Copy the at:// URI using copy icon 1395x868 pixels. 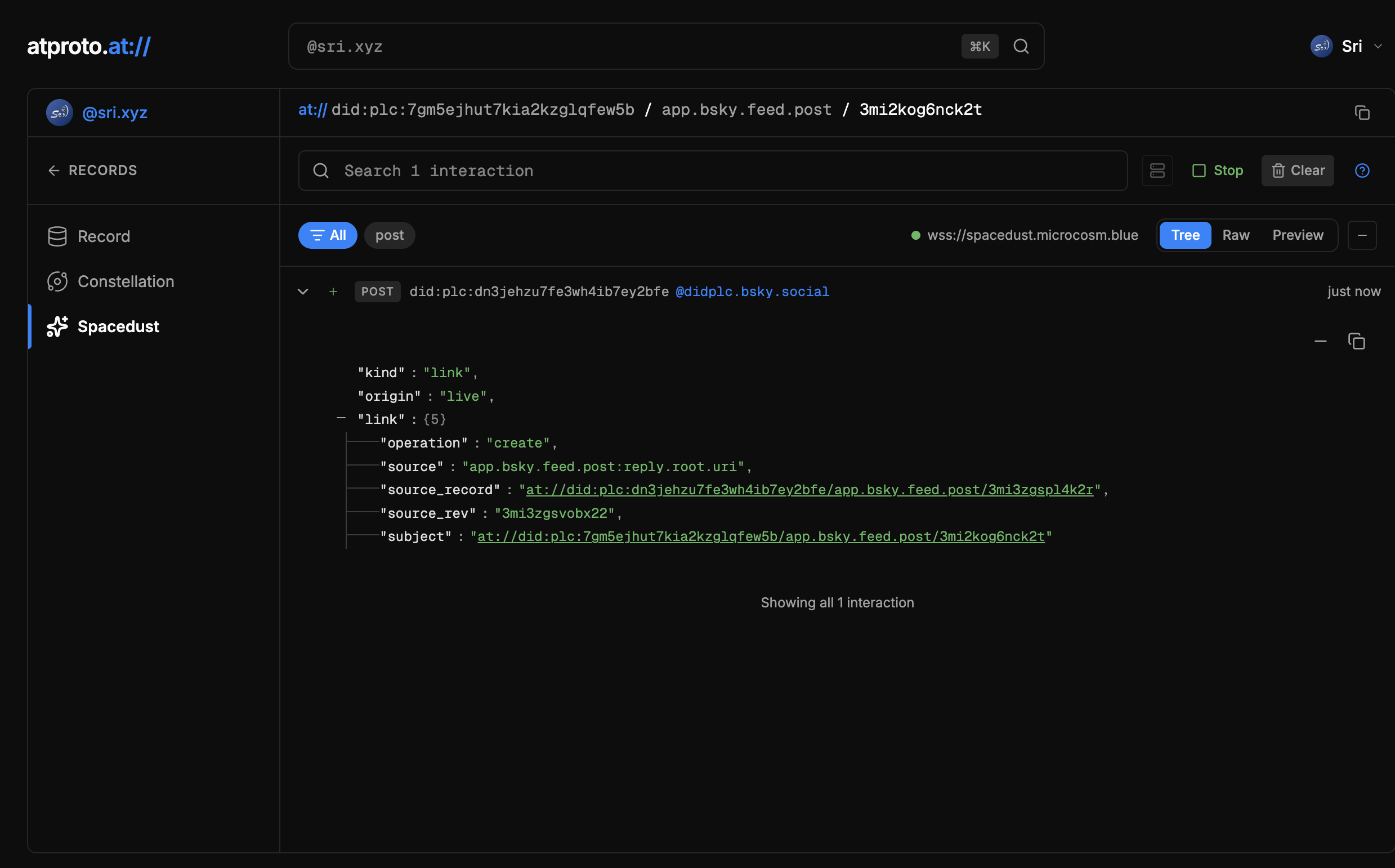pos(1362,113)
